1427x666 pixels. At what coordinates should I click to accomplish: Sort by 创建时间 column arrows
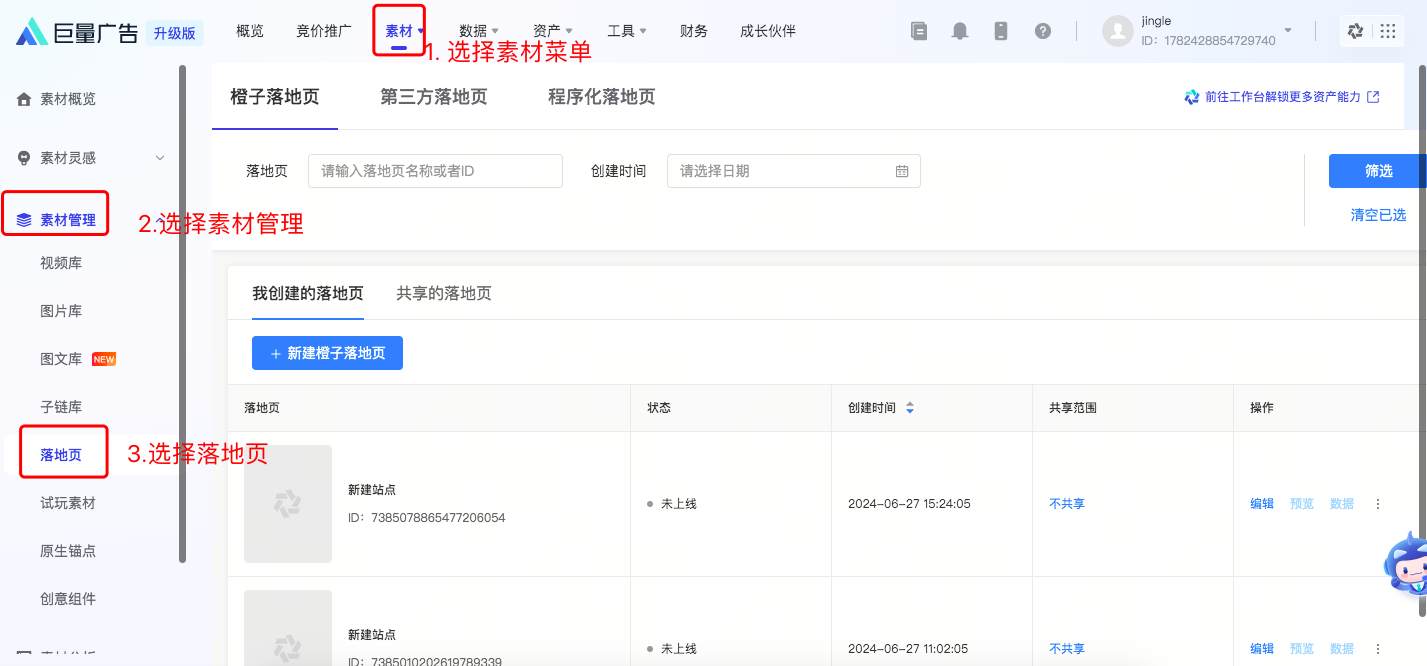coord(910,408)
